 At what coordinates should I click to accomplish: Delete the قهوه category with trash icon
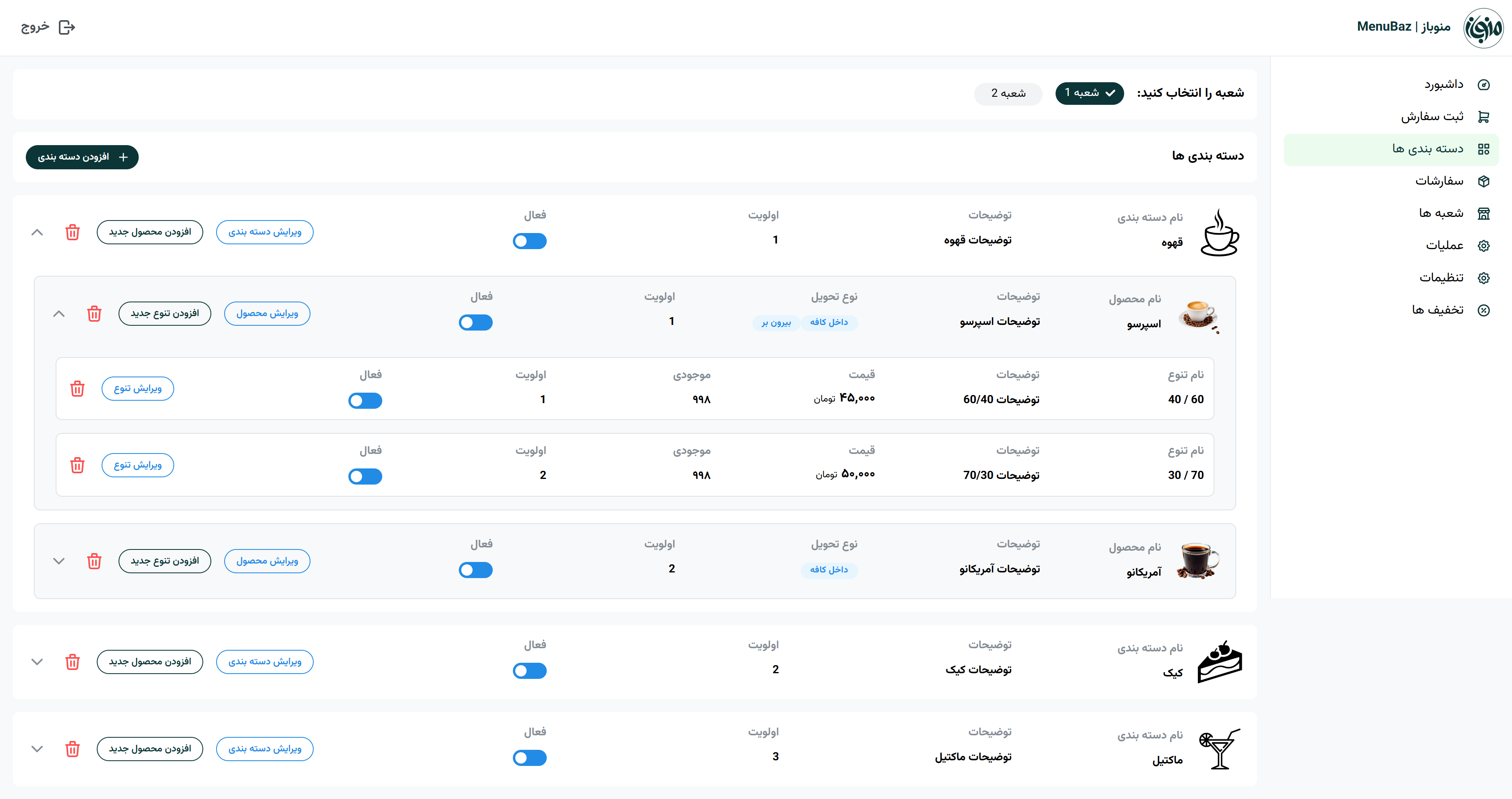[x=72, y=232]
